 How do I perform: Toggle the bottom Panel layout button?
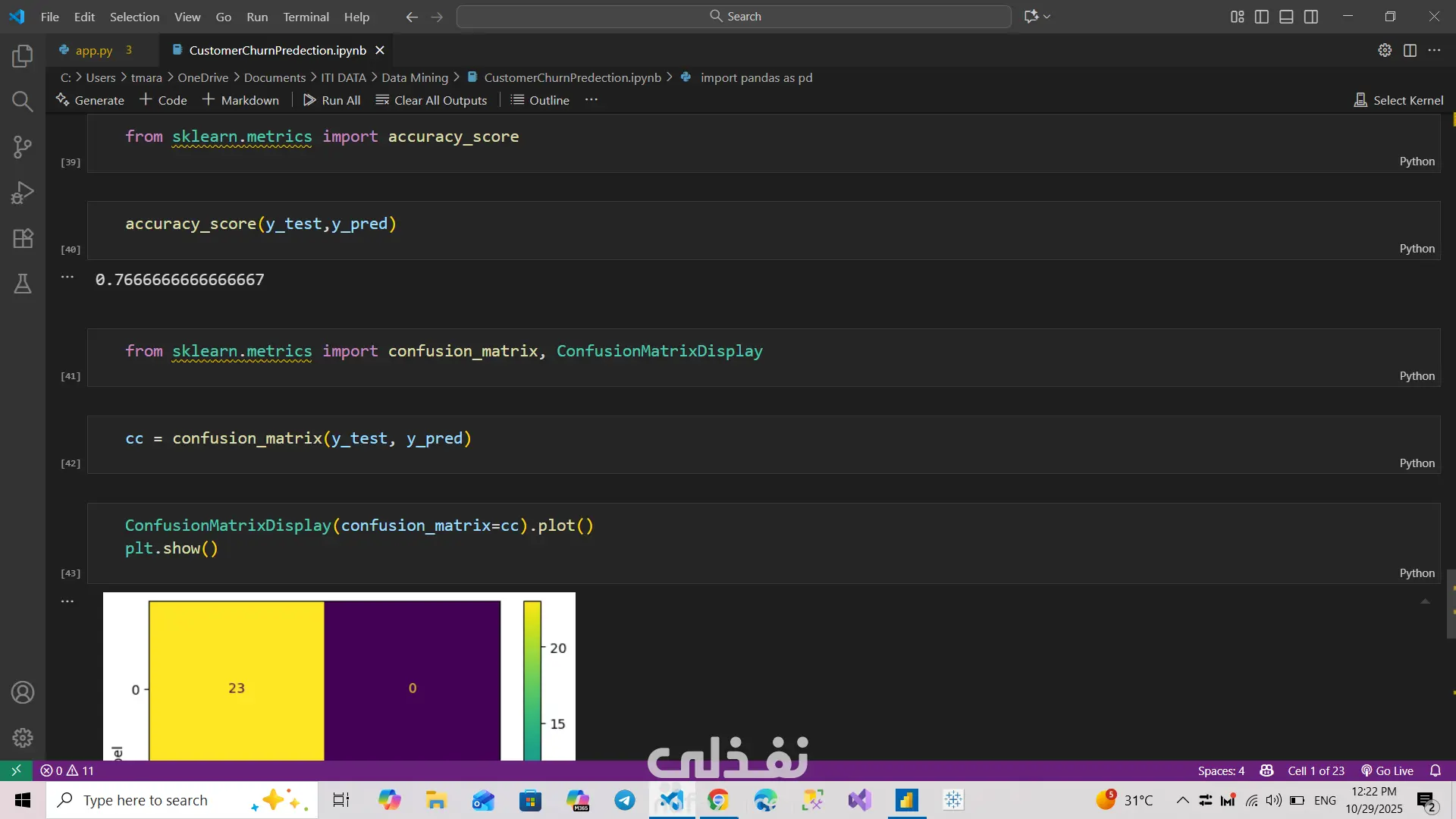[1286, 17]
